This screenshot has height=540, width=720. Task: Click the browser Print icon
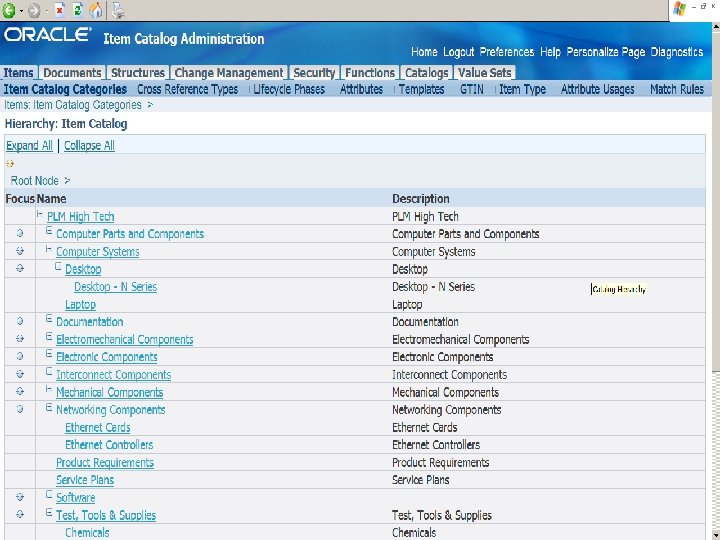coord(118,10)
